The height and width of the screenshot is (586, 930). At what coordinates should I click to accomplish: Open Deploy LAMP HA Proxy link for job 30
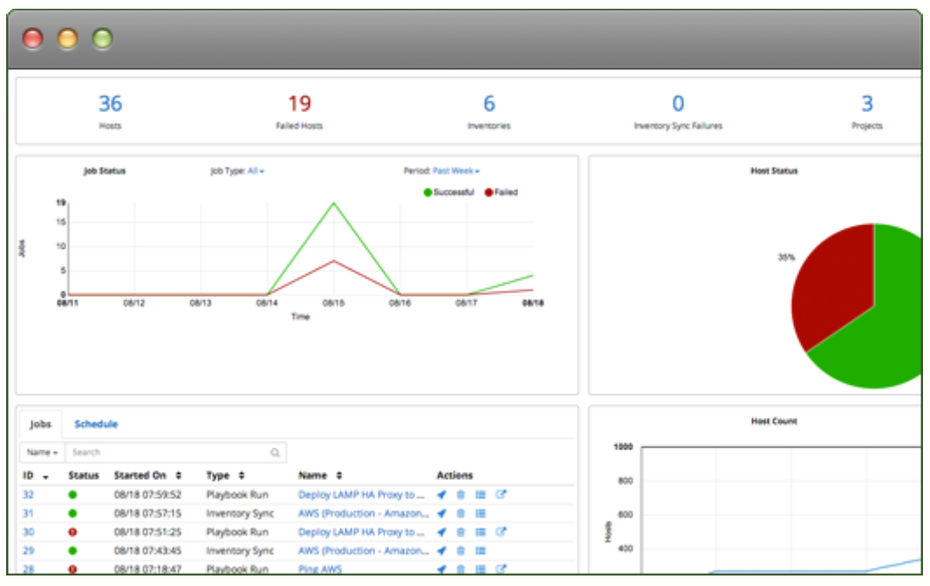361,532
